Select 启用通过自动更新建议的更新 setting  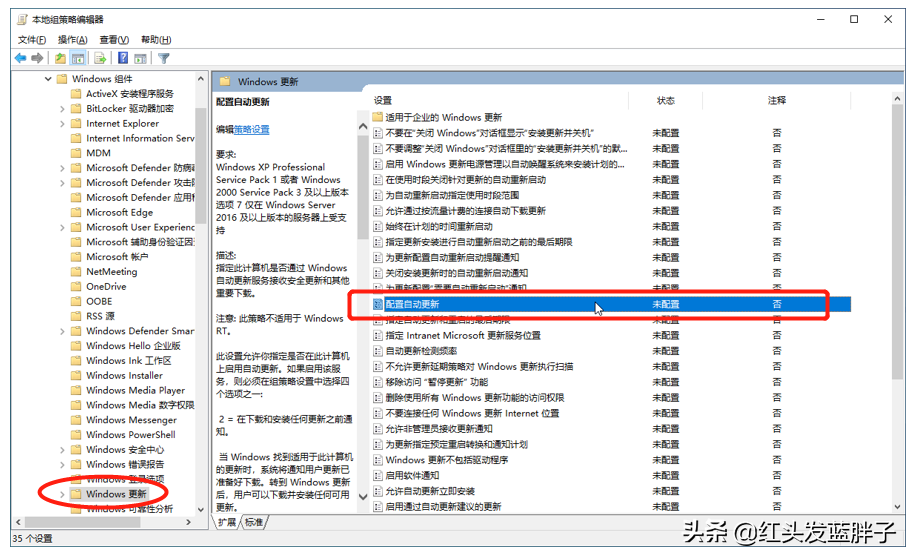click(443, 507)
